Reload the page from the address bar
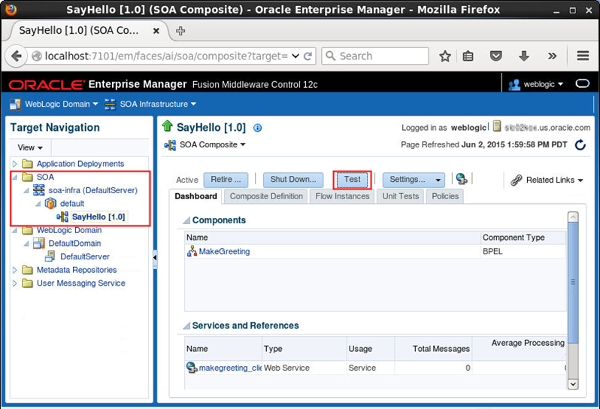Image resolution: width=600 pixels, height=409 pixels. coord(309,56)
